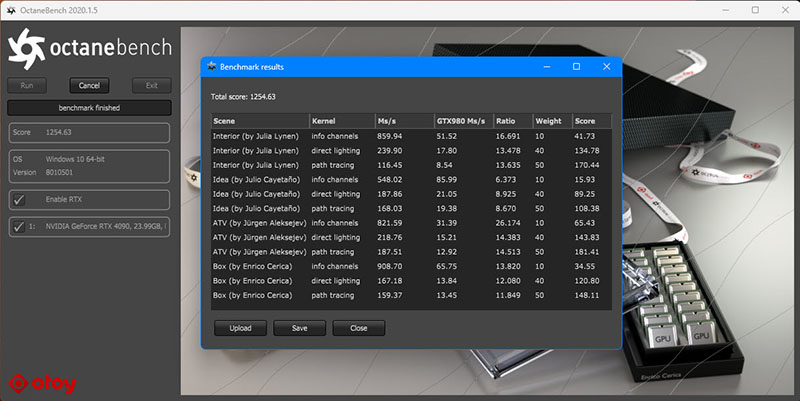Close the Benchmark results dialog with X
Screen dimensions: 800x401
click(607, 67)
